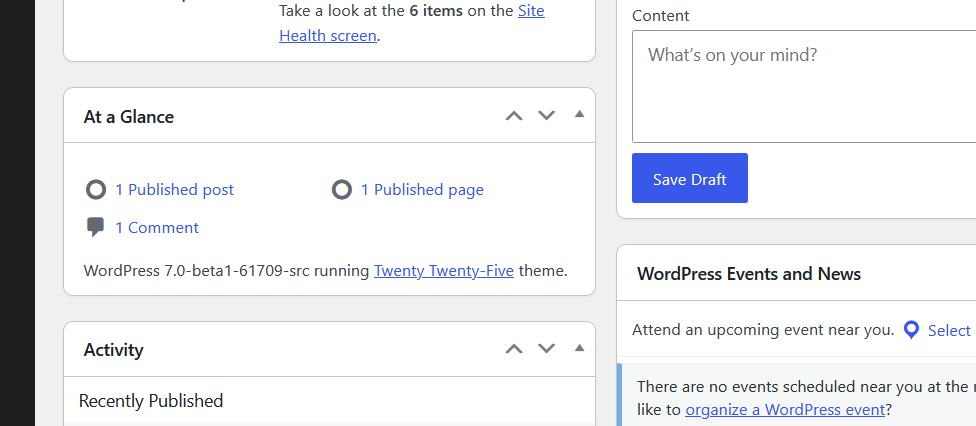This screenshot has width=976, height=426.
Task: Select a location for nearby events
Action: pos(948,331)
